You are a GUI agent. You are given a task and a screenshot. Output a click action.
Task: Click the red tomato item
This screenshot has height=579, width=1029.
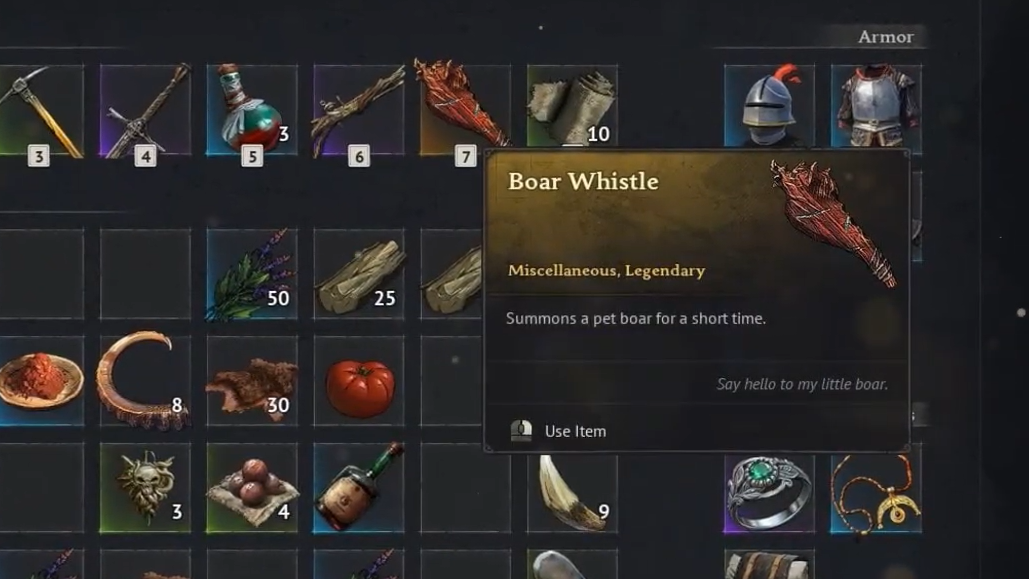tap(359, 381)
